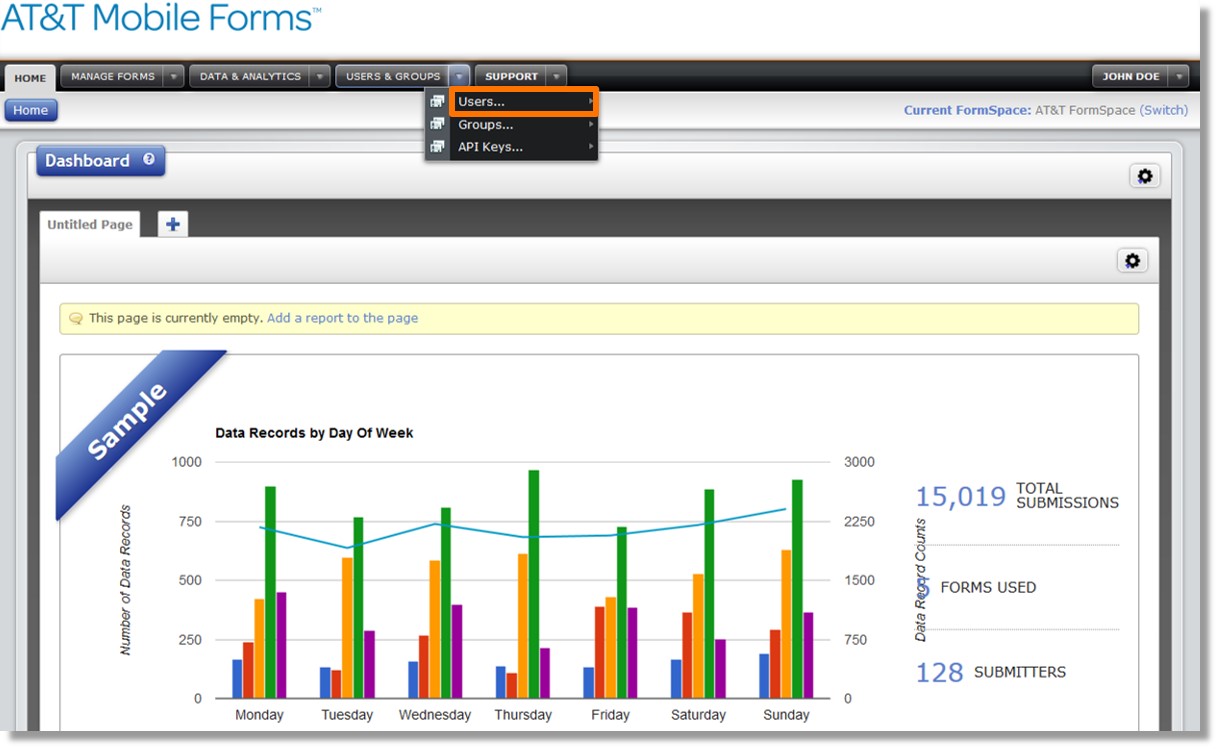Click the FORMS USED label
This screenshot has width=1218, height=749.
(x=988, y=587)
